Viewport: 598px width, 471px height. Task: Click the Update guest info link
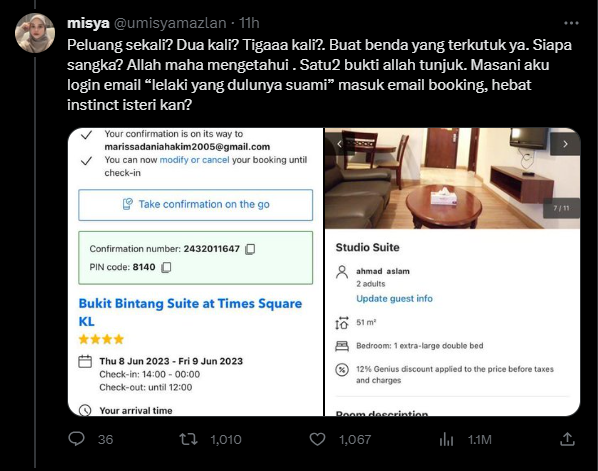[394, 299]
